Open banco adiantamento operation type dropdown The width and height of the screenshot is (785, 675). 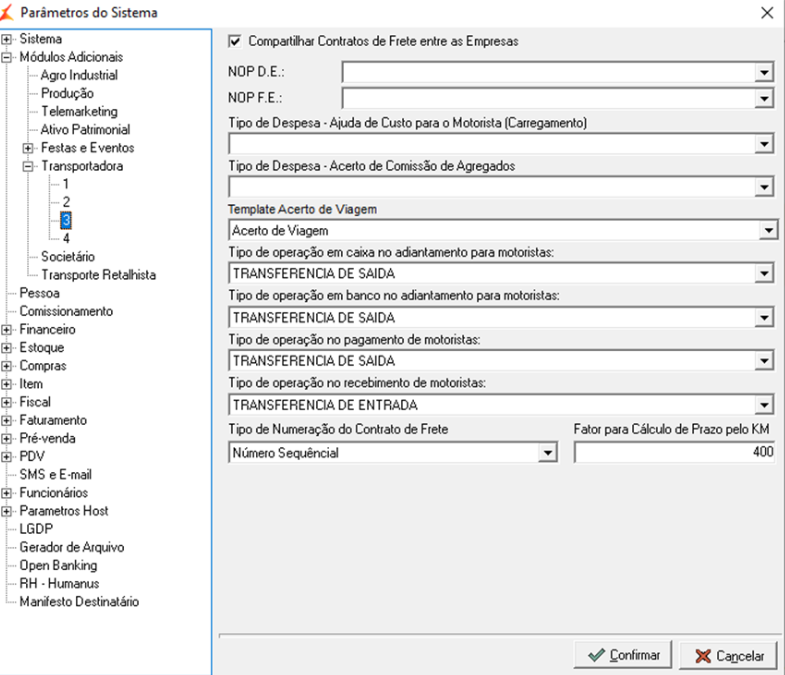click(x=764, y=317)
